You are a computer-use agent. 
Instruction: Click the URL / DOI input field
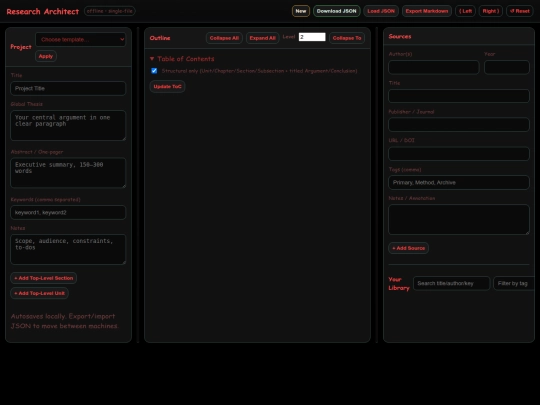pyautogui.click(x=459, y=154)
